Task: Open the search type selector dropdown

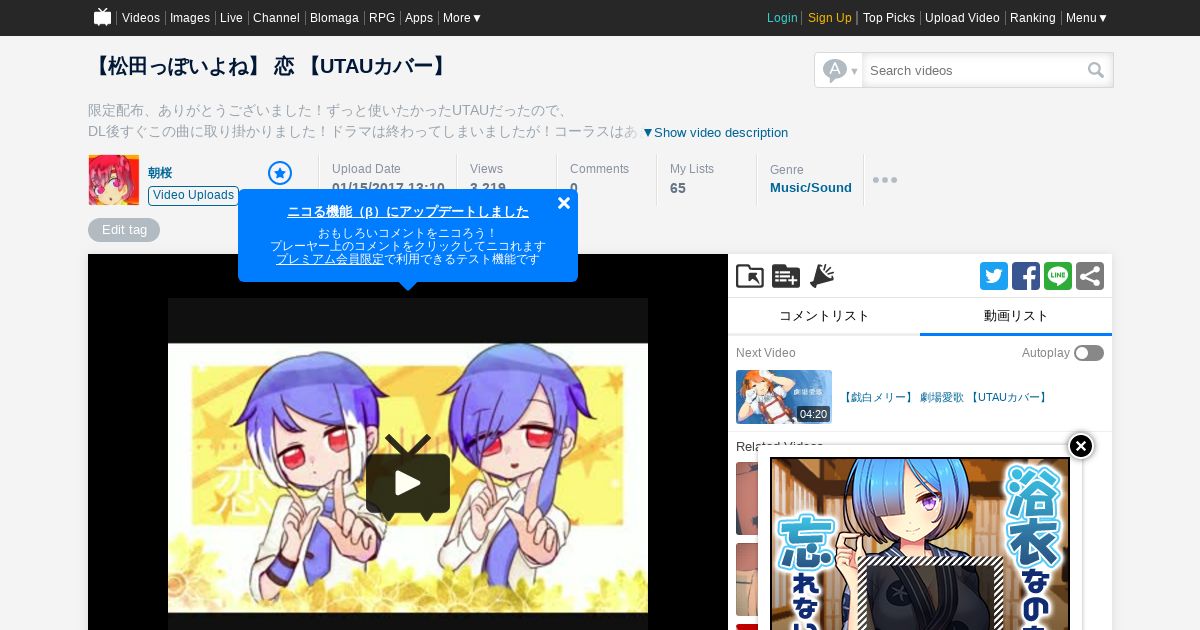Action: tap(839, 70)
